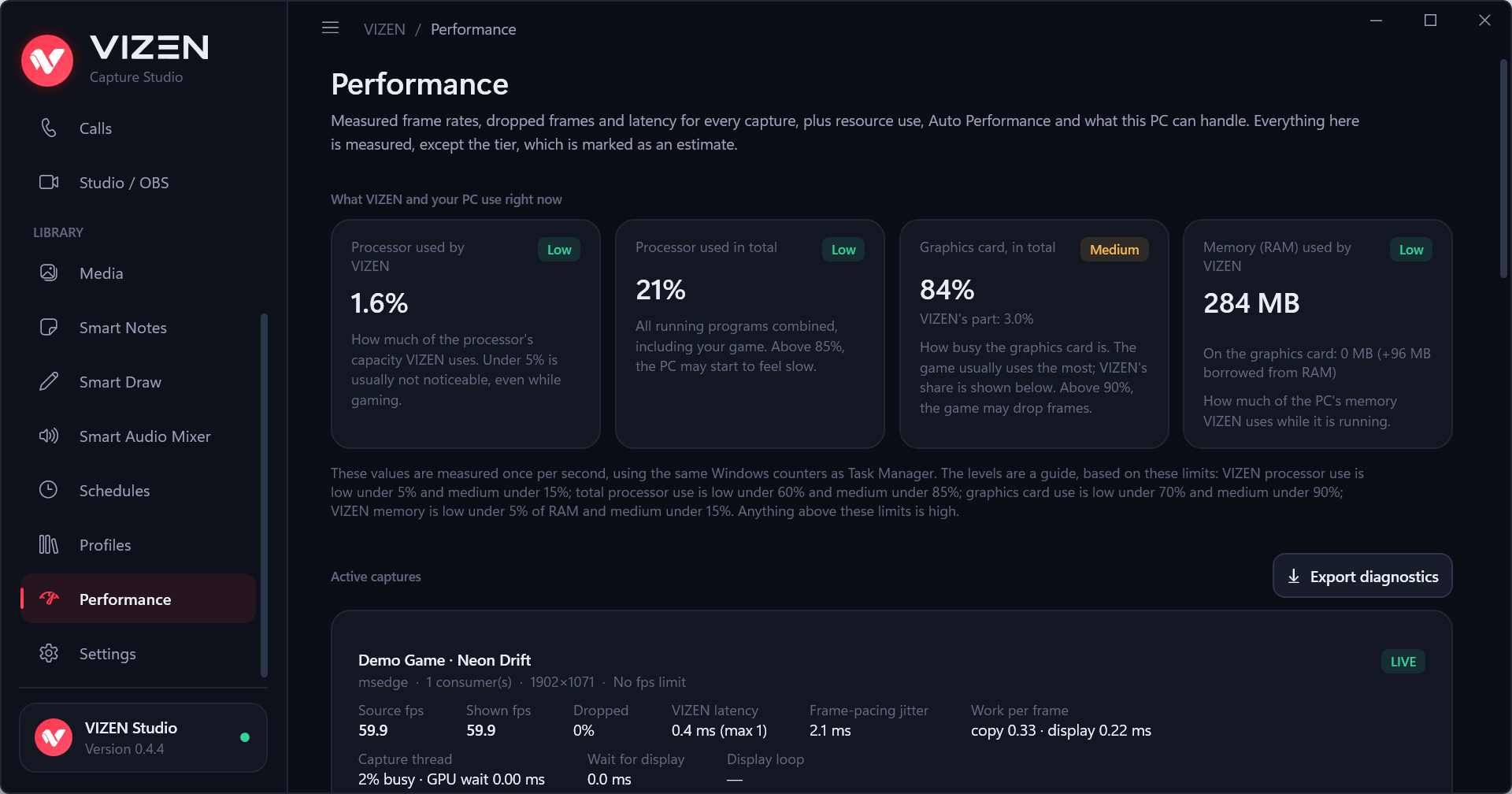Click the Smart Audio Mixer speaker icon
Image resolution: width=1512 pixels, height=794 pixels.
pyautogui.click(x=49, y=436)
